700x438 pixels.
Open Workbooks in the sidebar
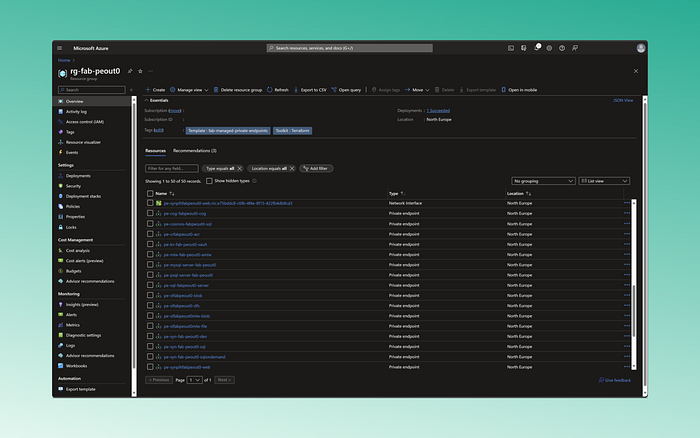click(76, 366)
